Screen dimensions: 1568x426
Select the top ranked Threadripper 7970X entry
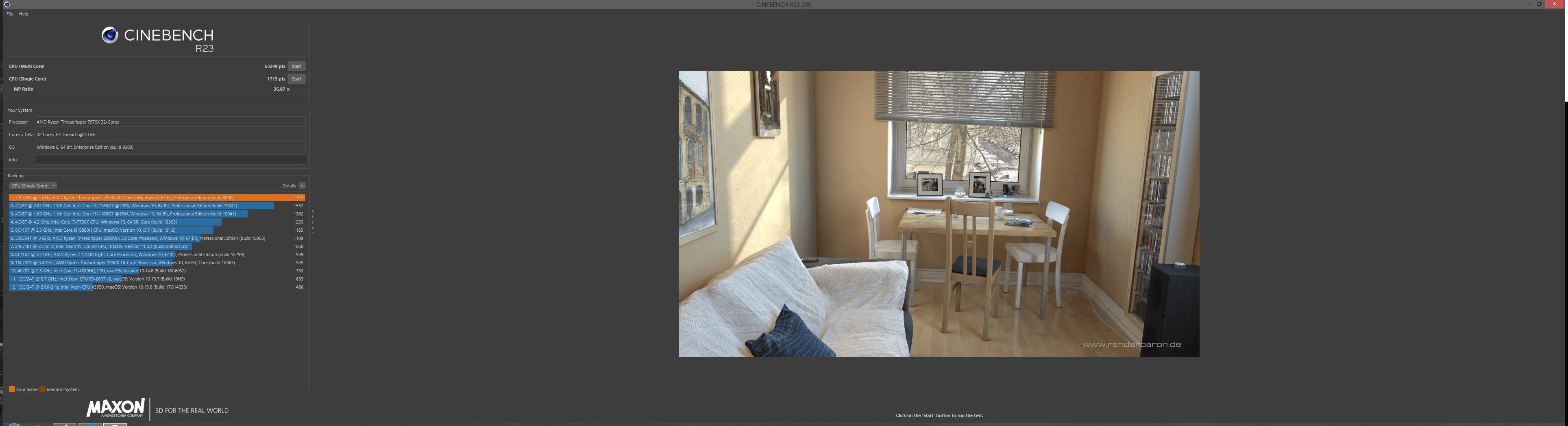click(157, 198)
